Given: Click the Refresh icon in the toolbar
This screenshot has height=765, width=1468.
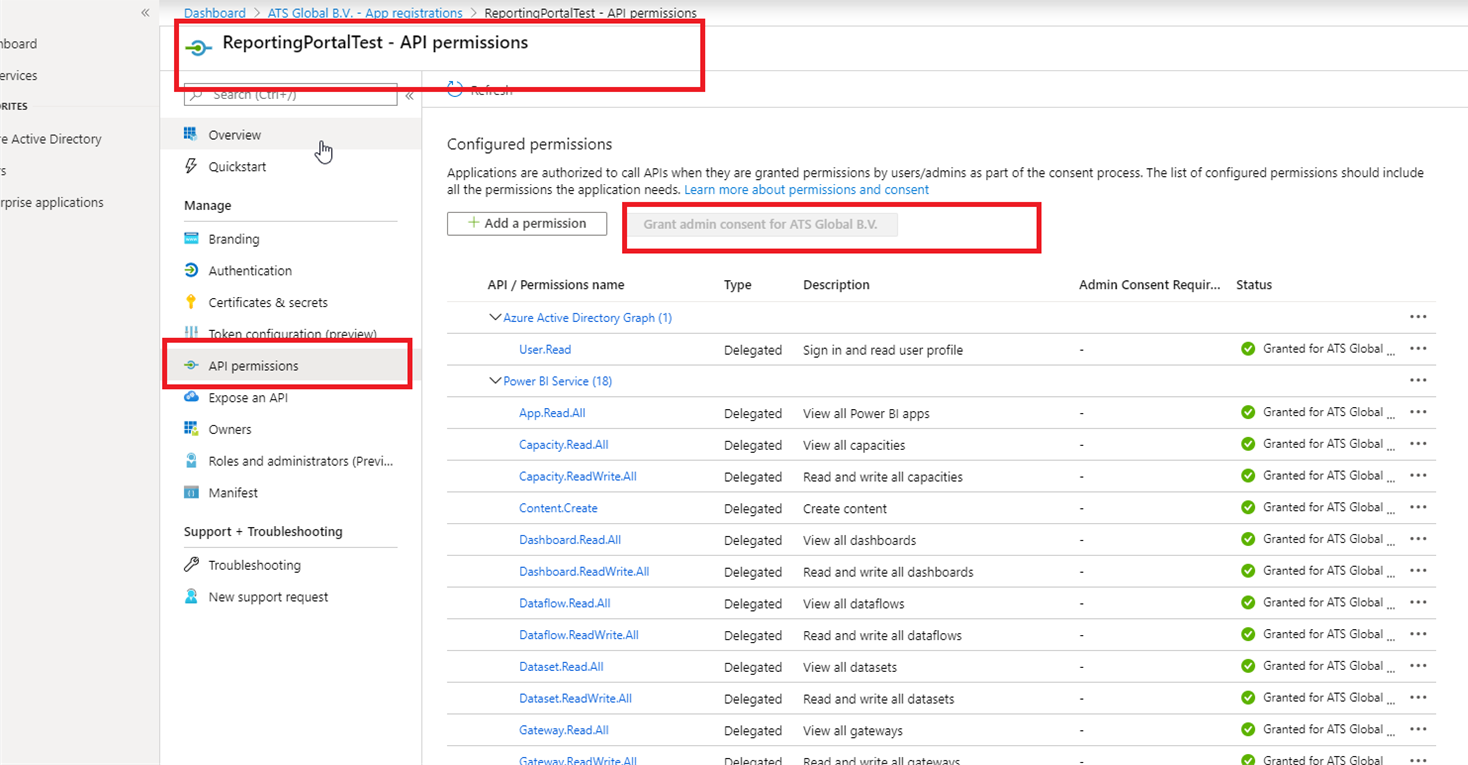Looking at the screenshot, I should [x=455, y=90].
